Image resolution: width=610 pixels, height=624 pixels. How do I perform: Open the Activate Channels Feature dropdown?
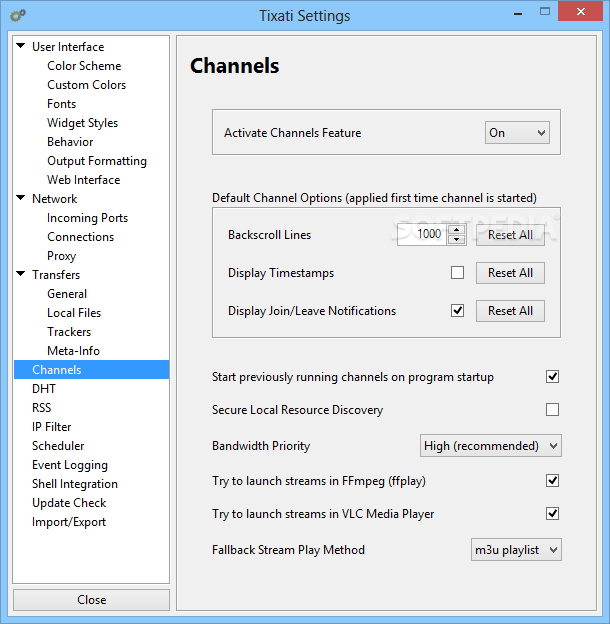tap(517, 133)
